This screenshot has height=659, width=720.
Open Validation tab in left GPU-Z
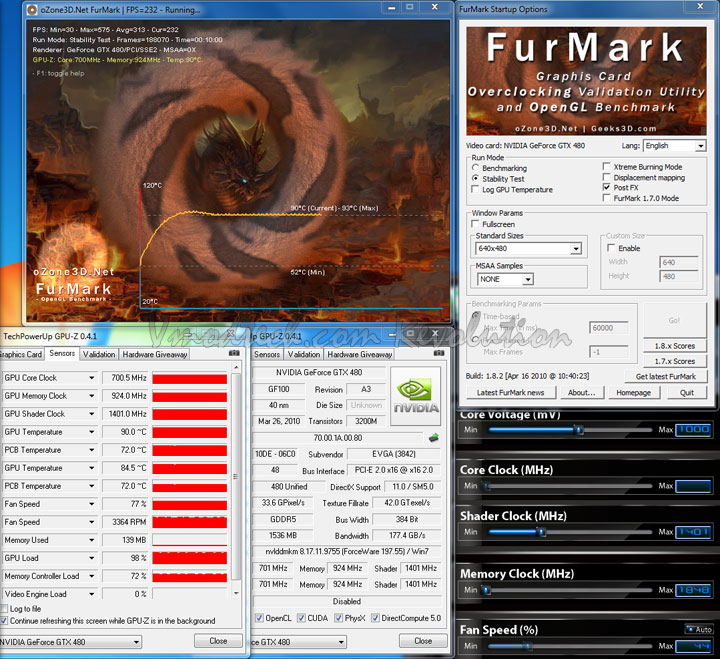coord(99,355)
